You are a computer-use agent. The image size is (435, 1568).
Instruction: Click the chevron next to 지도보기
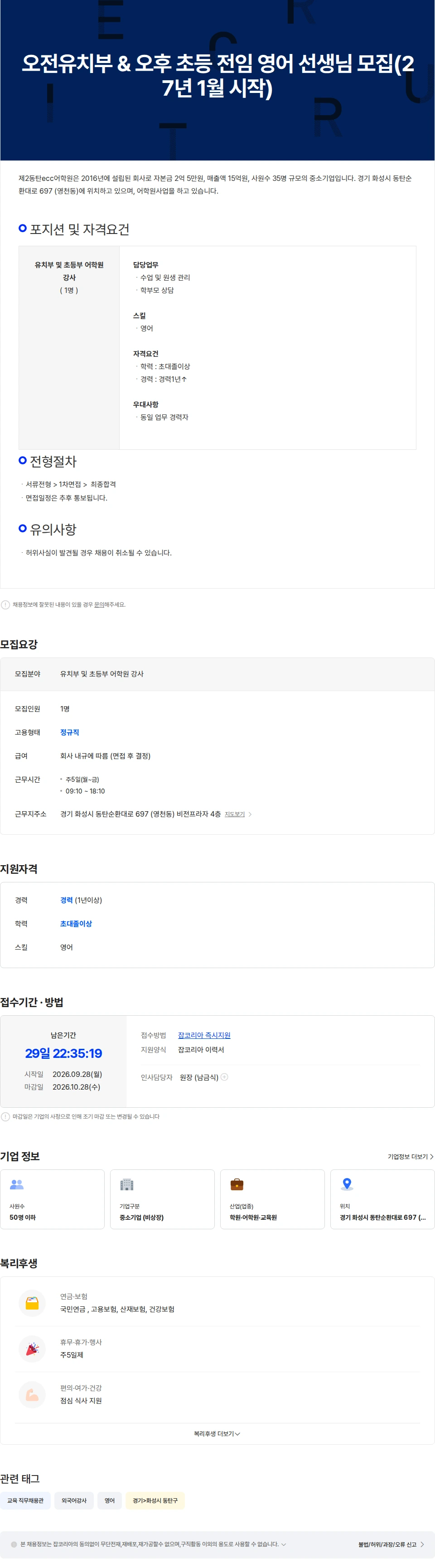pos(250,814)
